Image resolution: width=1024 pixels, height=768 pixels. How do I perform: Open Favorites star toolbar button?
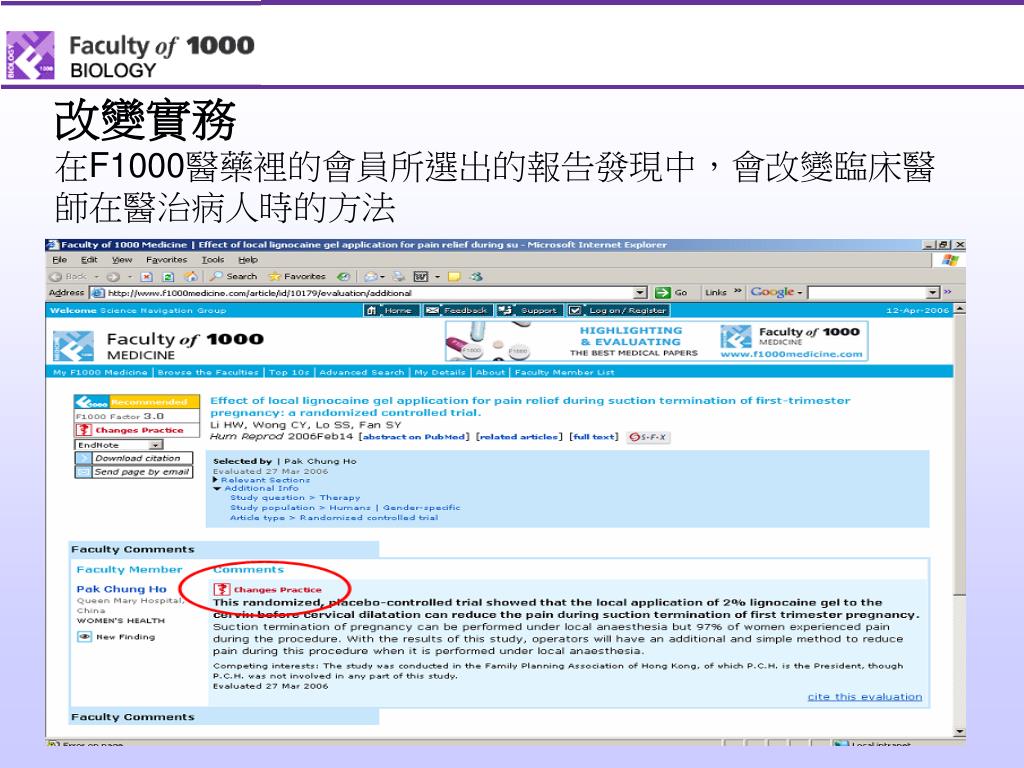click(x=296, y=277)
